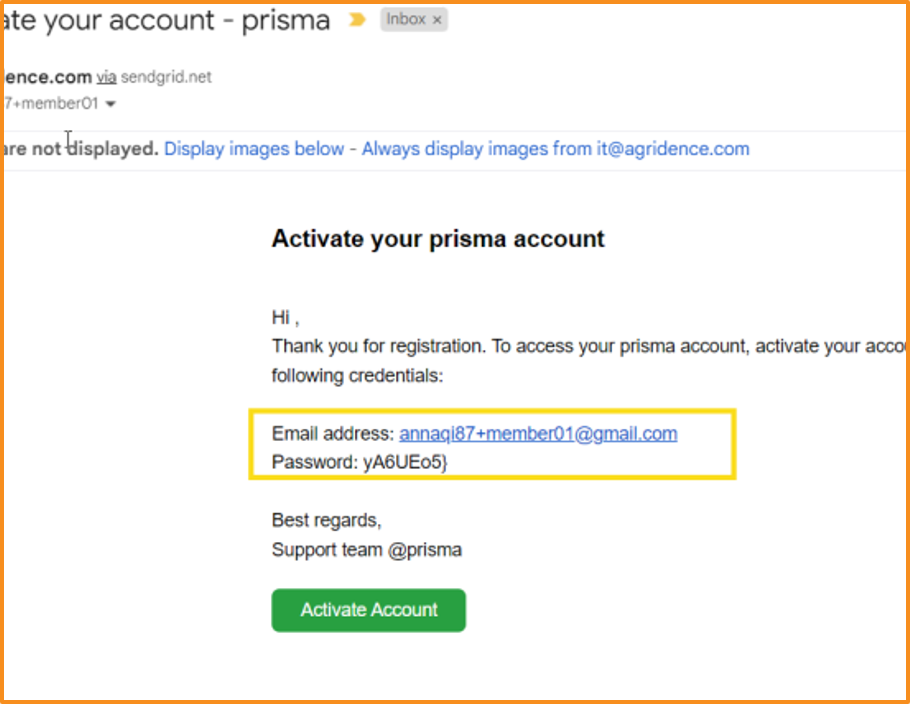Click the Display images below link
Viewport: 910px width, 704px height.
point(254,149)
